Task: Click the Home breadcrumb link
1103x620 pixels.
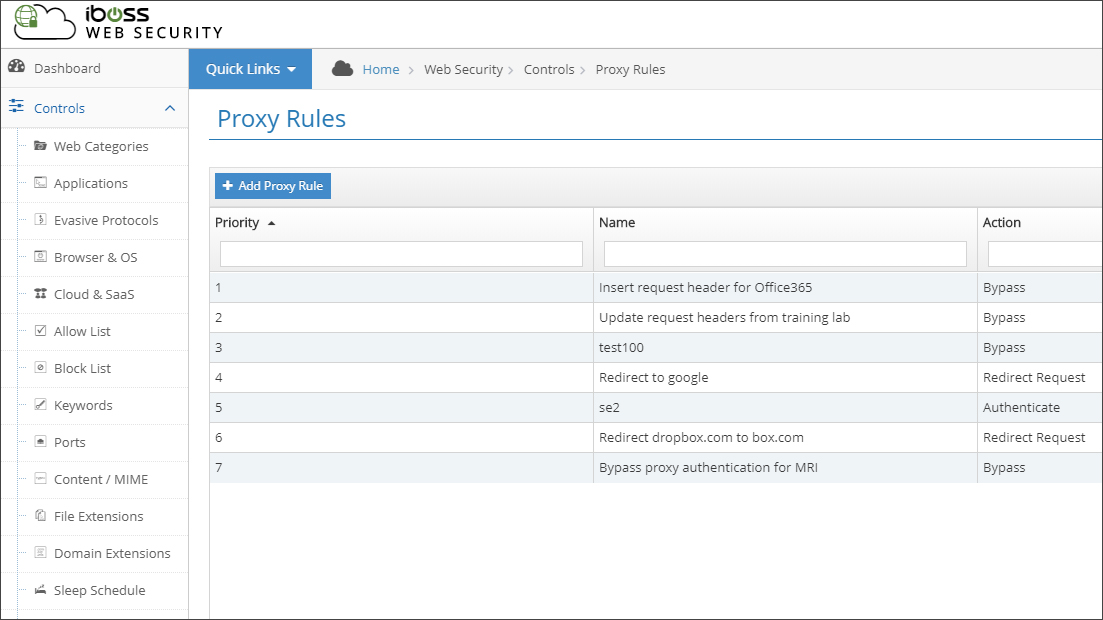Action: (x=381, y=69)
